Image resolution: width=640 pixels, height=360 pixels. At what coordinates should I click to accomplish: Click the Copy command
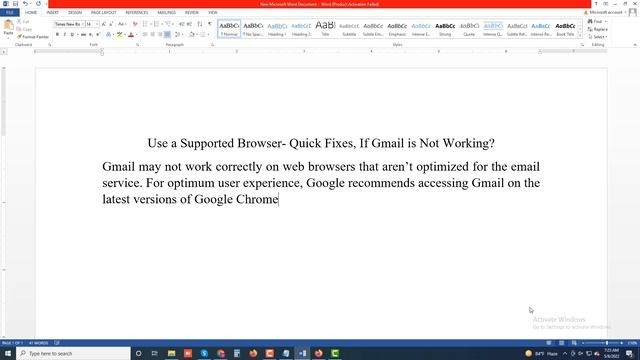pos(24,29)
